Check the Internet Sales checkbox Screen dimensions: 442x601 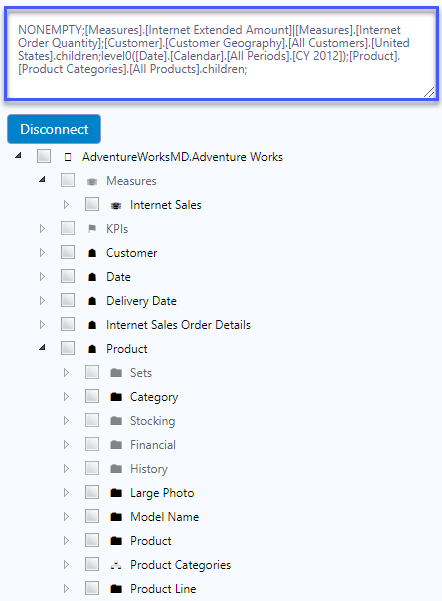[92, 204]
